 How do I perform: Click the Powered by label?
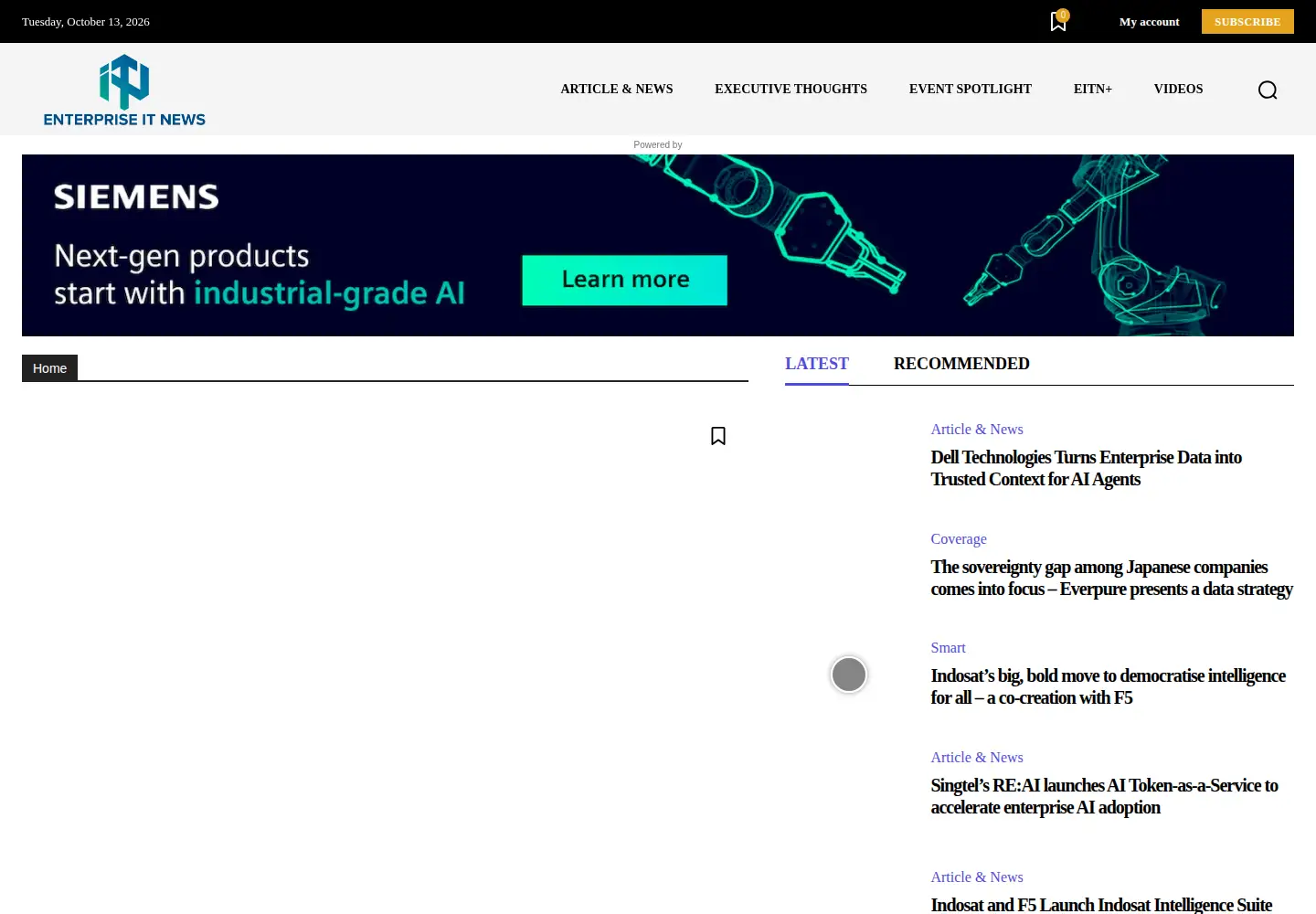click(658, 144)
